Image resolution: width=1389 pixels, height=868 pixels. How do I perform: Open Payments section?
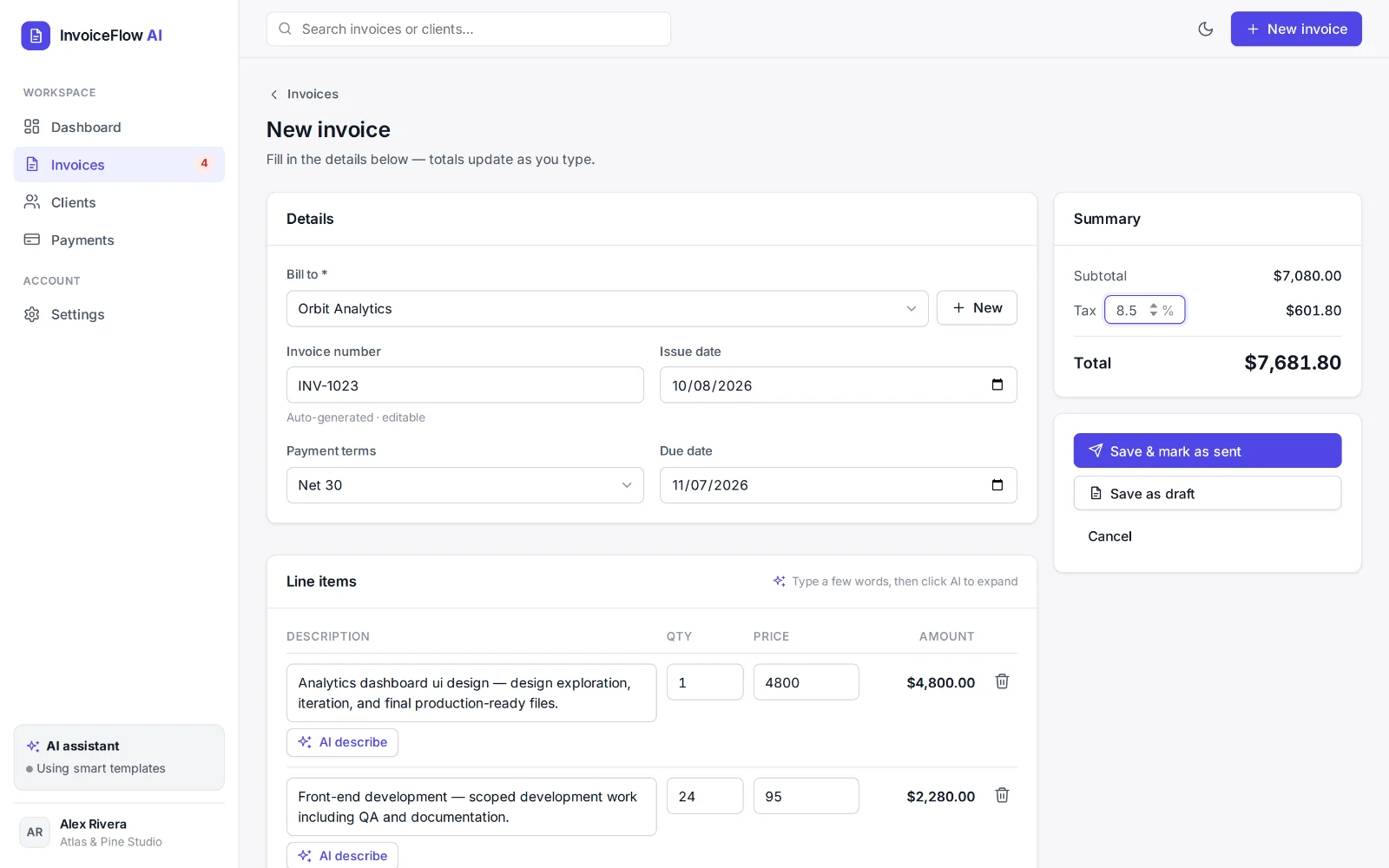coord(119,240)
